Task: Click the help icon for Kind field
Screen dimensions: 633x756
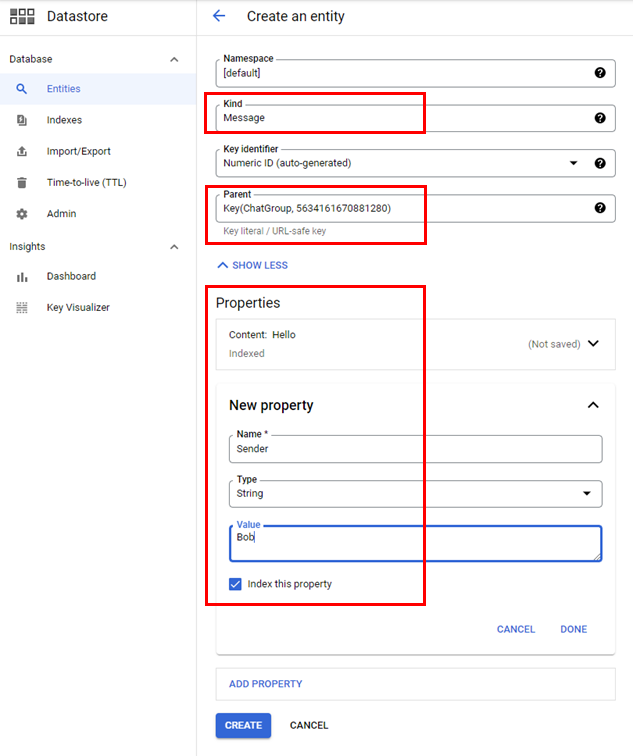Action: [x=600, y=118]
